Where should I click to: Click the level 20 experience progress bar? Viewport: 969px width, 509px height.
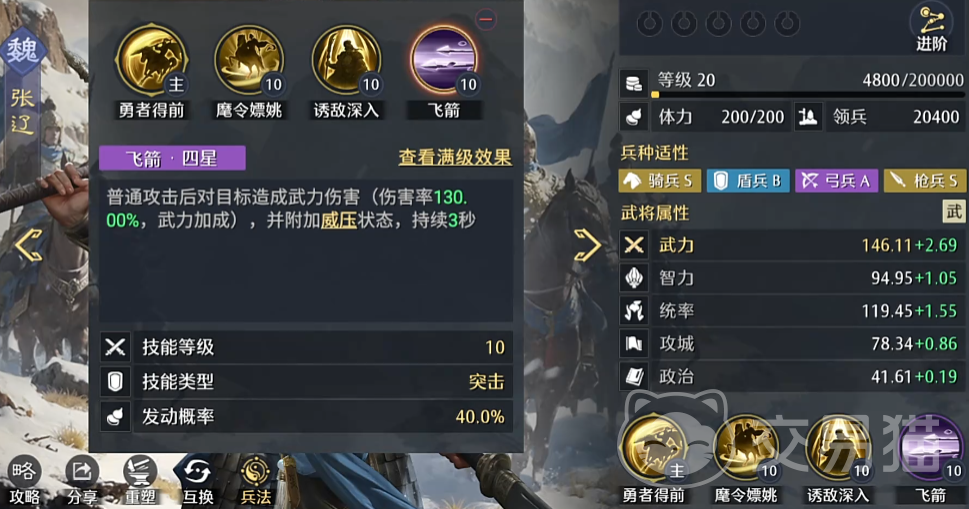(x=808, y=95)
